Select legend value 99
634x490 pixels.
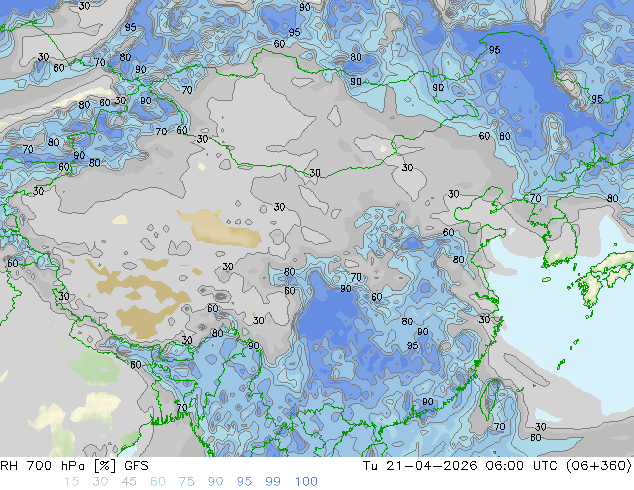pyautogui.click(x=273, y=482)
